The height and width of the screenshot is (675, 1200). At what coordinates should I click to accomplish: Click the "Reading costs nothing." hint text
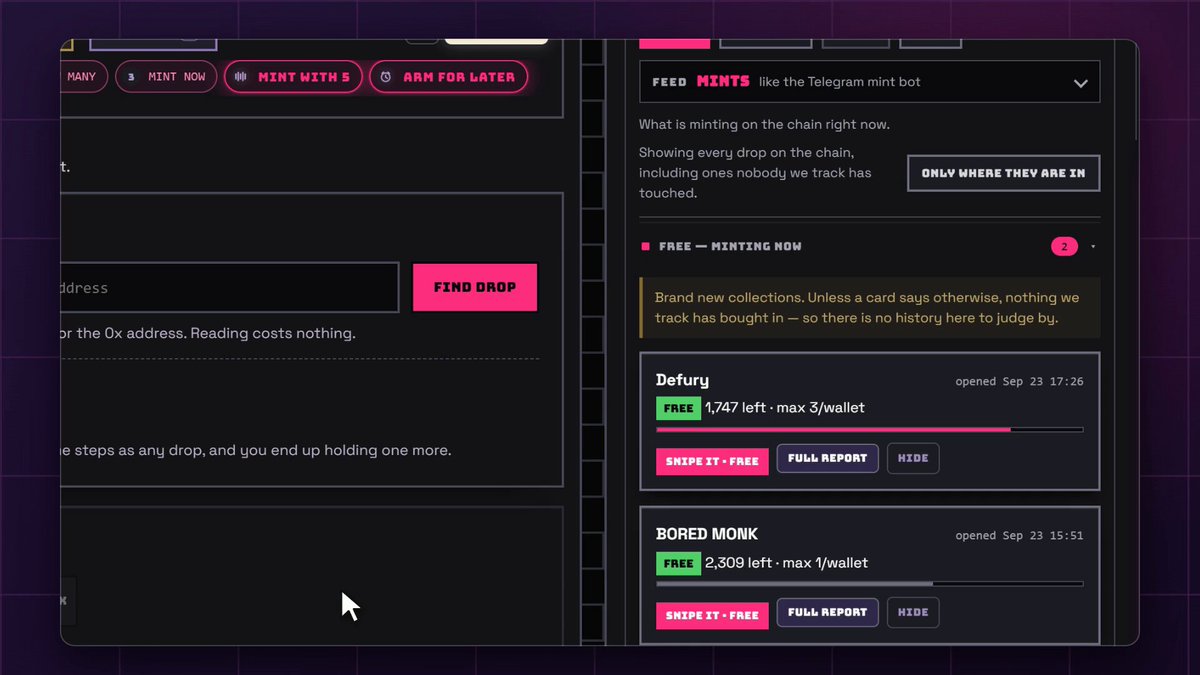coord(273,333)
